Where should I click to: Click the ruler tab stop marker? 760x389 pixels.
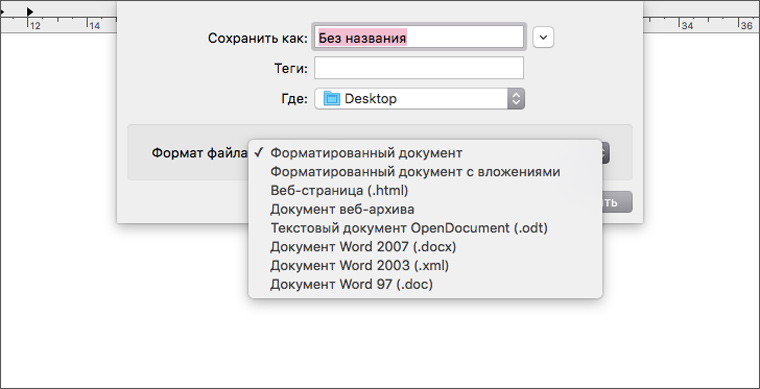pyautogui.click(x=30, y=11)
